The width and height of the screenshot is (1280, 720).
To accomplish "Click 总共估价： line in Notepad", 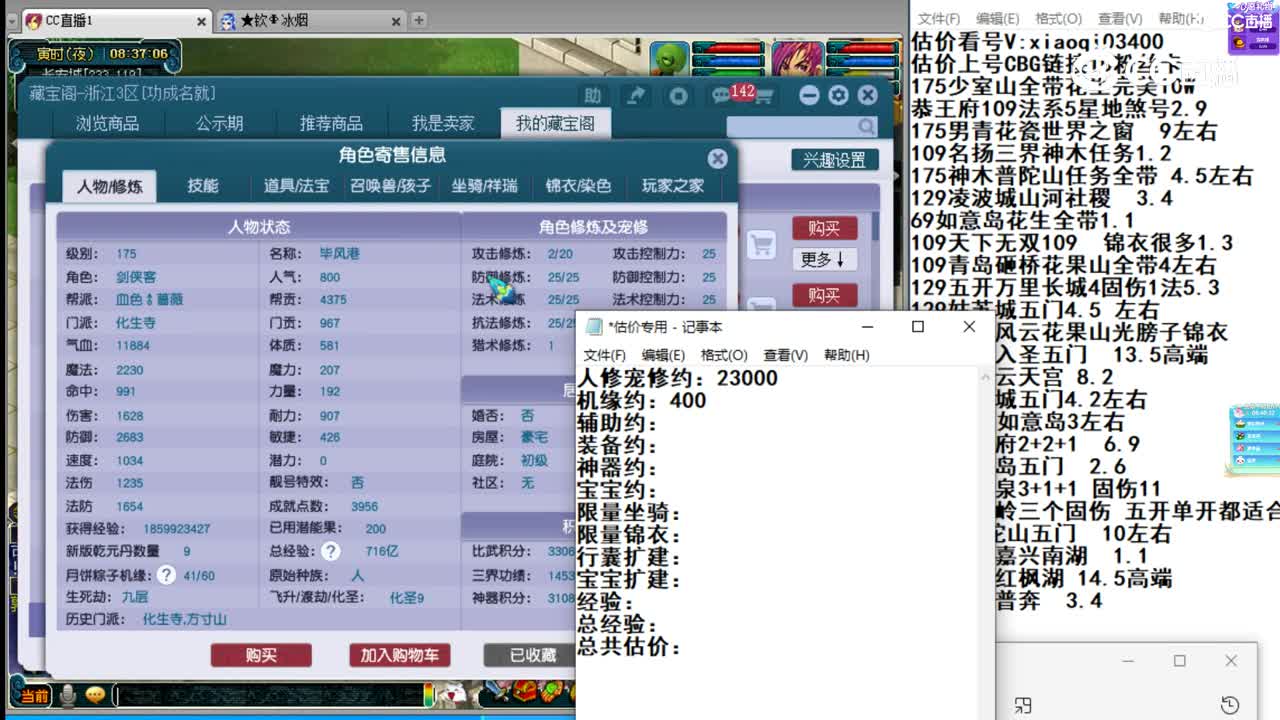I will coord(629,647).
